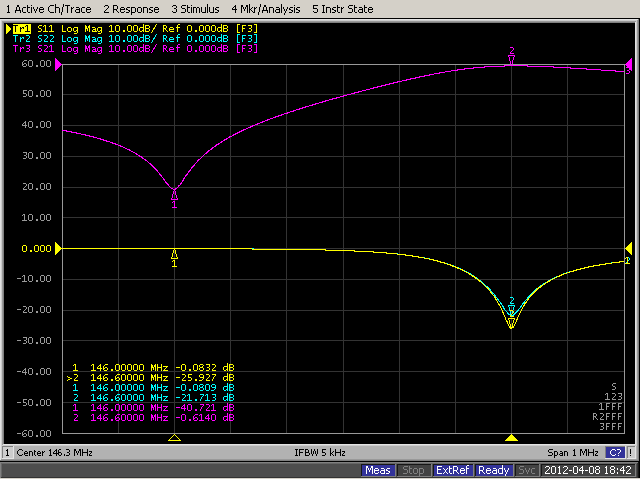This screenshot has height=480, width=640.
Task: Click the magenta reference triangle on the right edge
Action: point(629,64)
